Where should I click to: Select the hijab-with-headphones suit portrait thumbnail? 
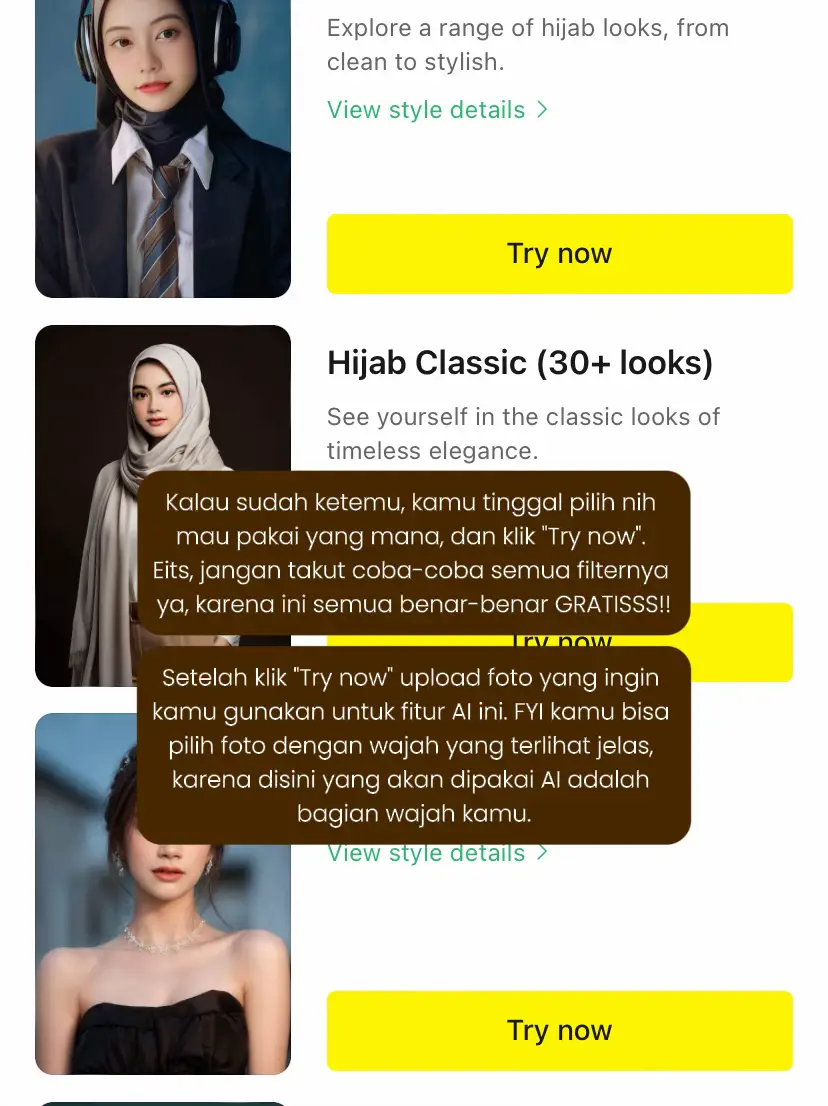pyautogui.click(x=163, y=148)
